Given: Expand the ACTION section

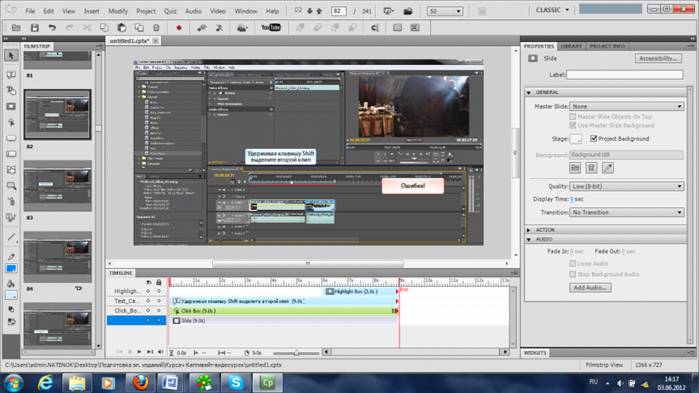Looking at the screenshot, I should [529, 230].
